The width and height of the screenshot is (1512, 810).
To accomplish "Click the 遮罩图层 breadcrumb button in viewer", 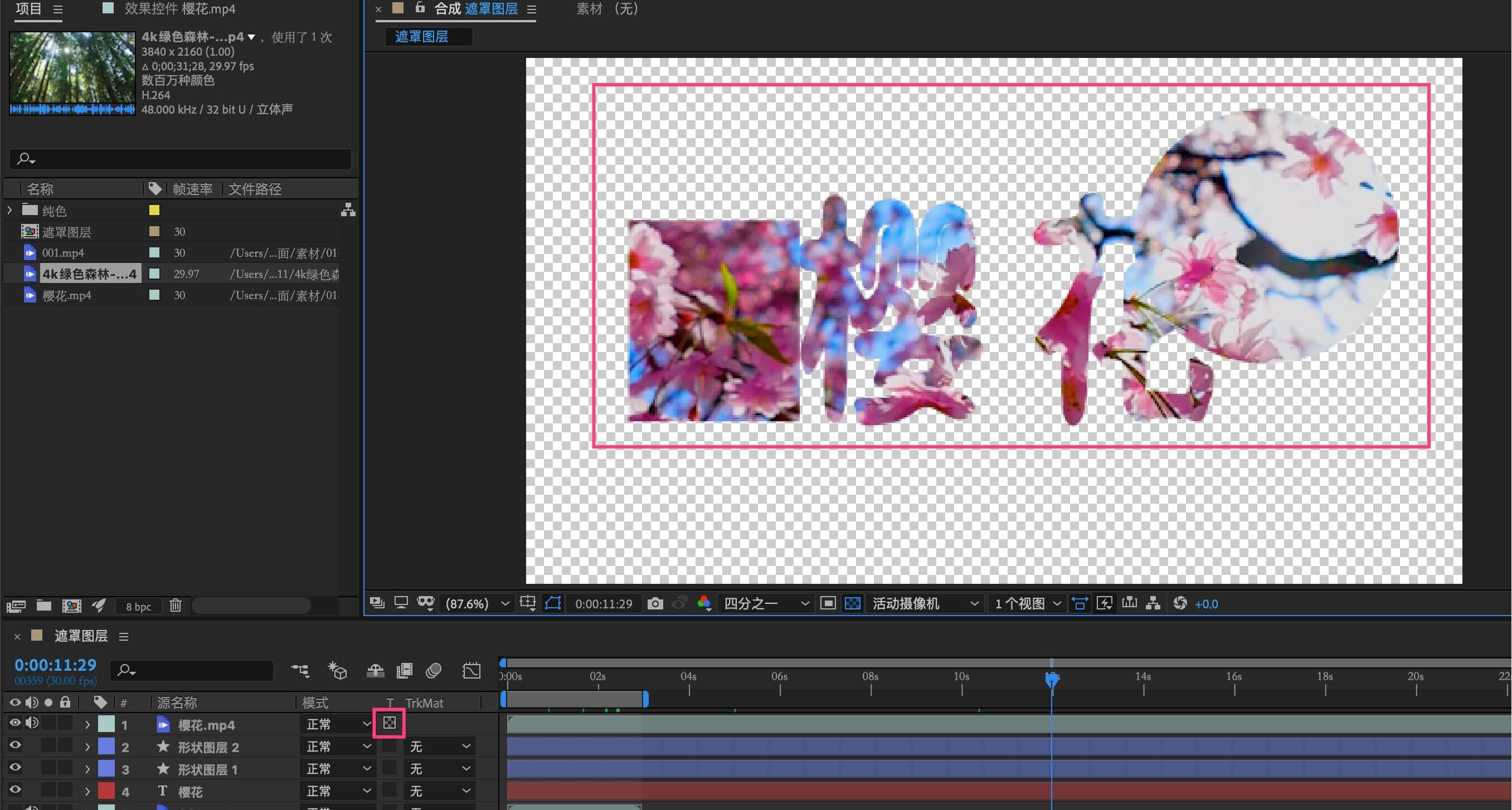I will (x=422, y=36).
